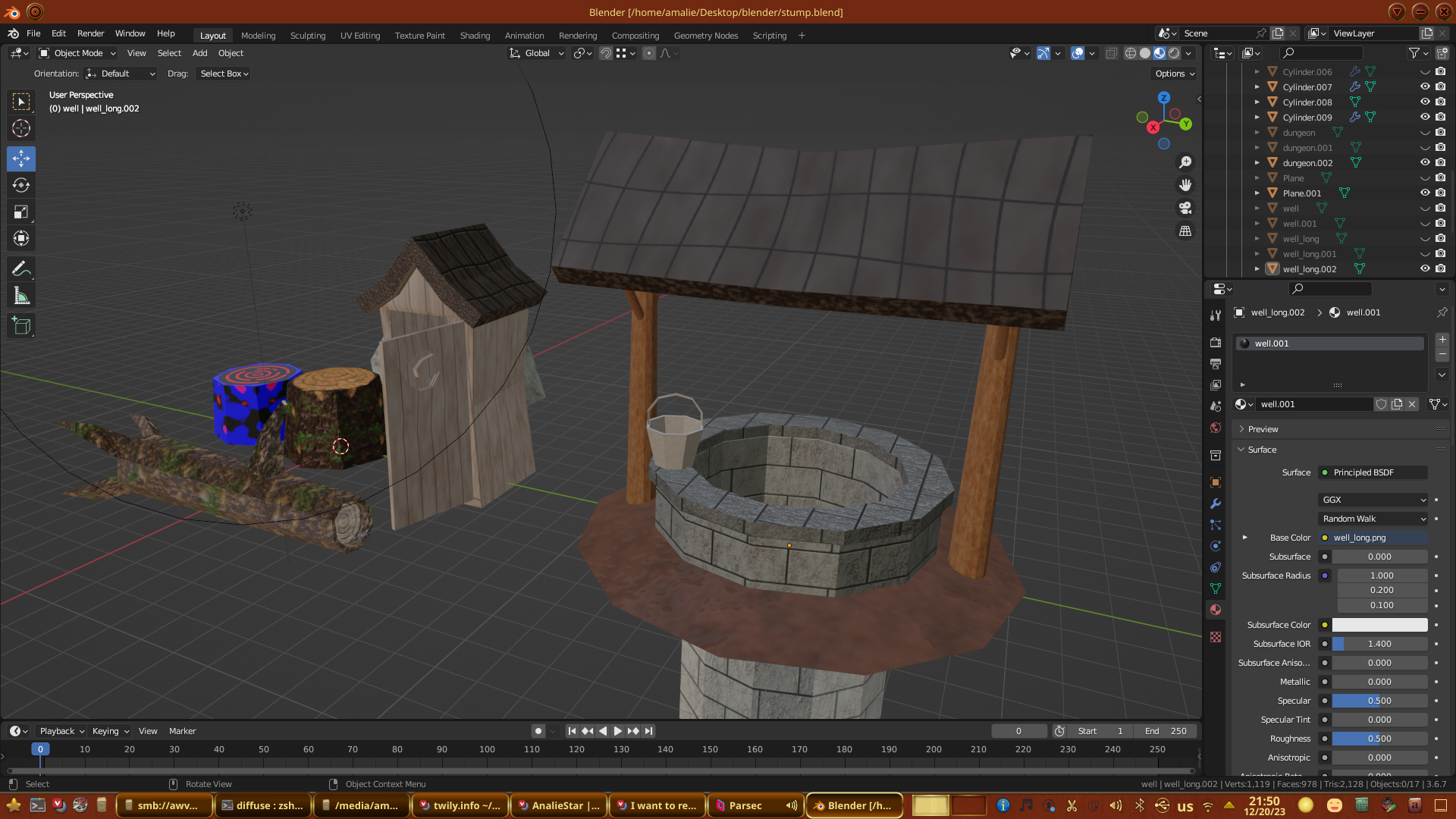Screen dimensions: 1456x819
Task: Click the Subsurface Color white swatch
Action: tap(1379, 625)
